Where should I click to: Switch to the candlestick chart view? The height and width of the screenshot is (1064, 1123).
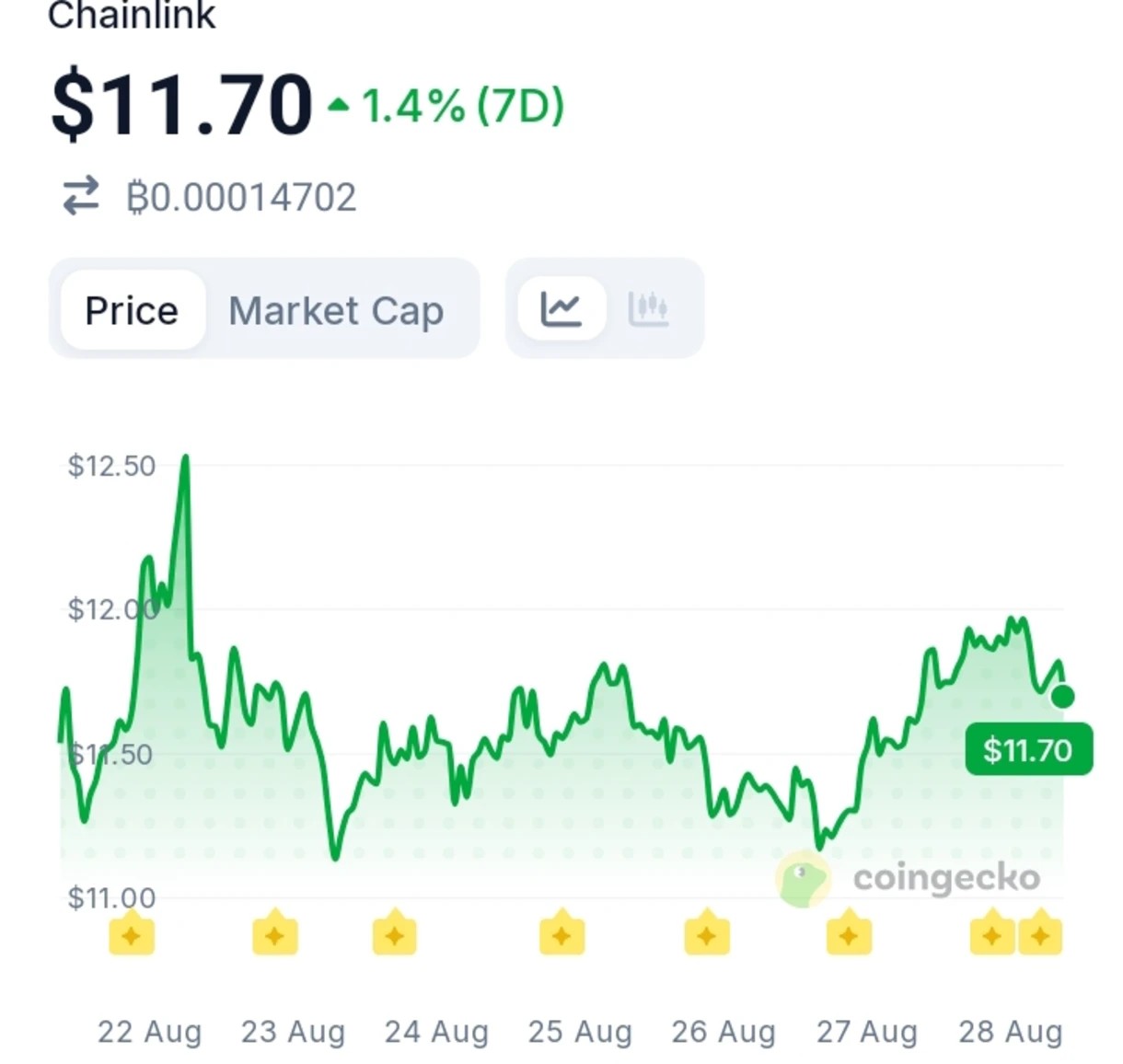point(649,309)
